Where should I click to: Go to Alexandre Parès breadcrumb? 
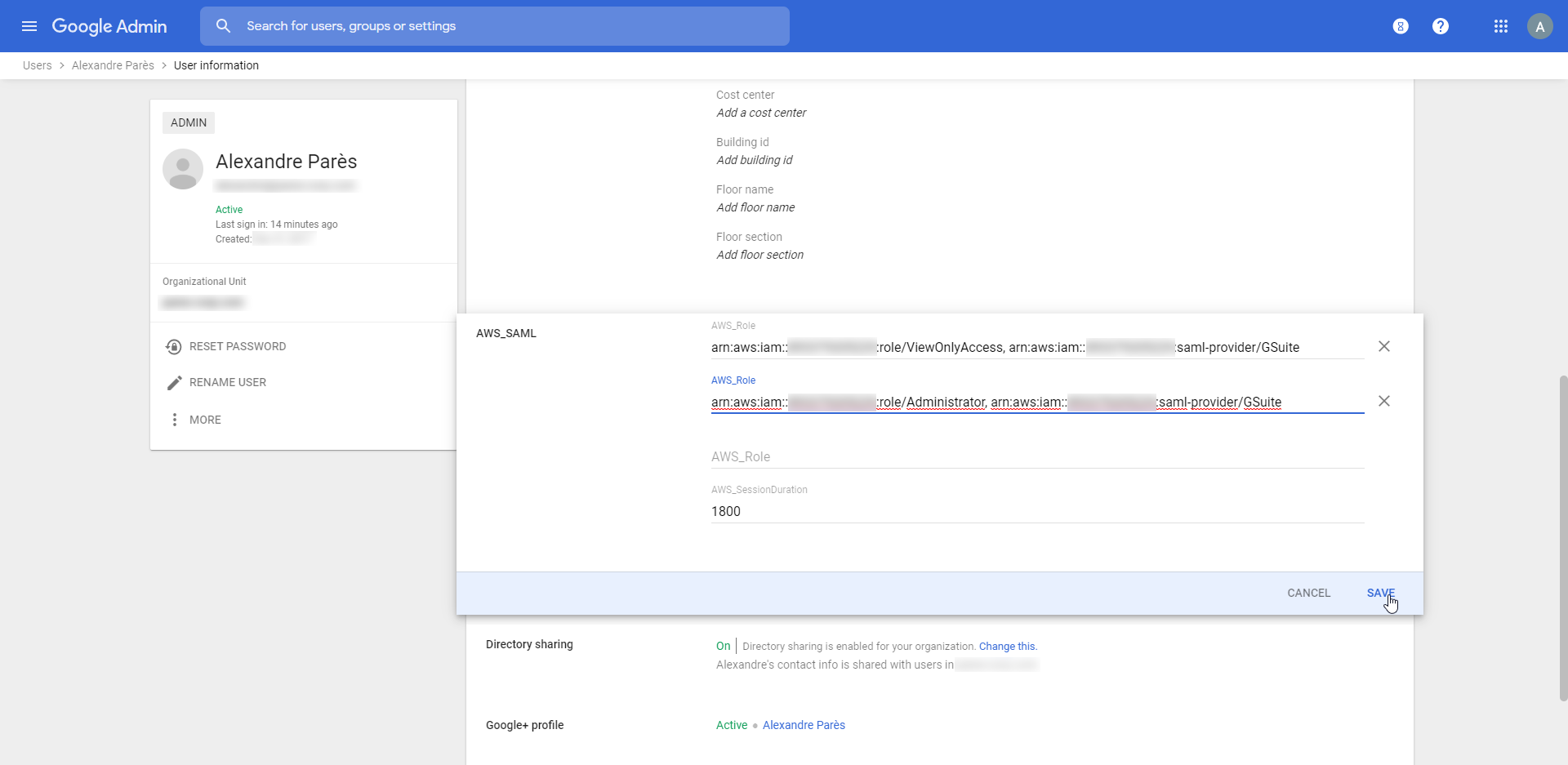[113, 65]
